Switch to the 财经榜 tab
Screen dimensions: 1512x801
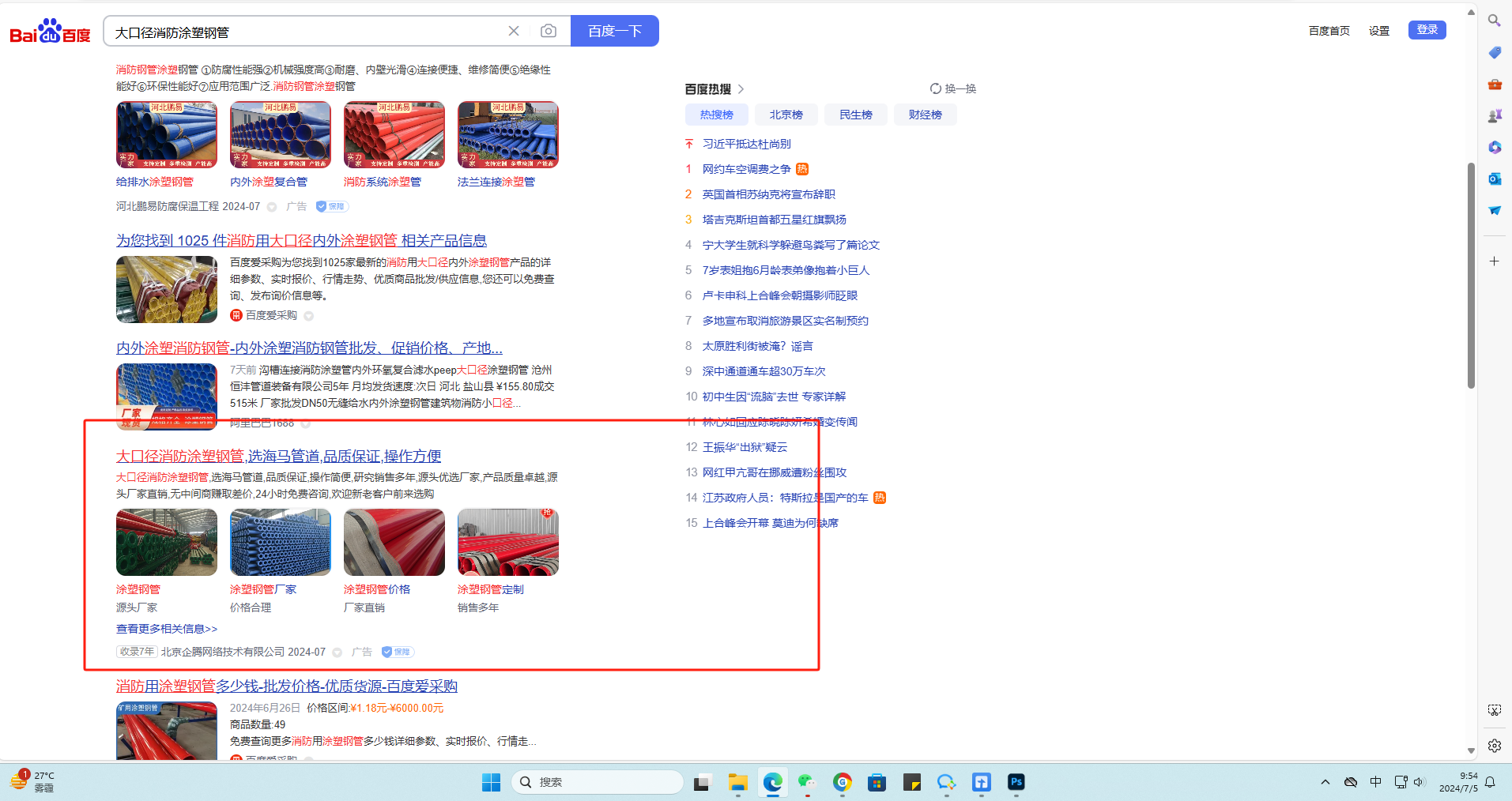coord(925,115)
